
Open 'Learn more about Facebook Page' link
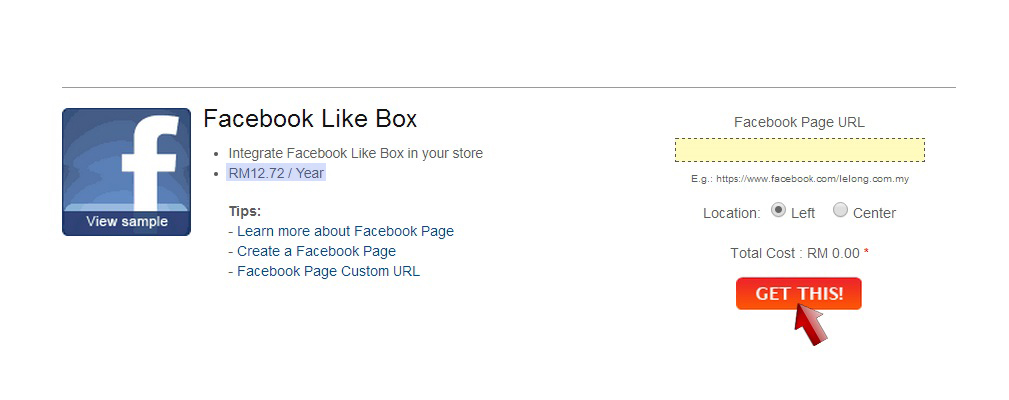point(346,232)
